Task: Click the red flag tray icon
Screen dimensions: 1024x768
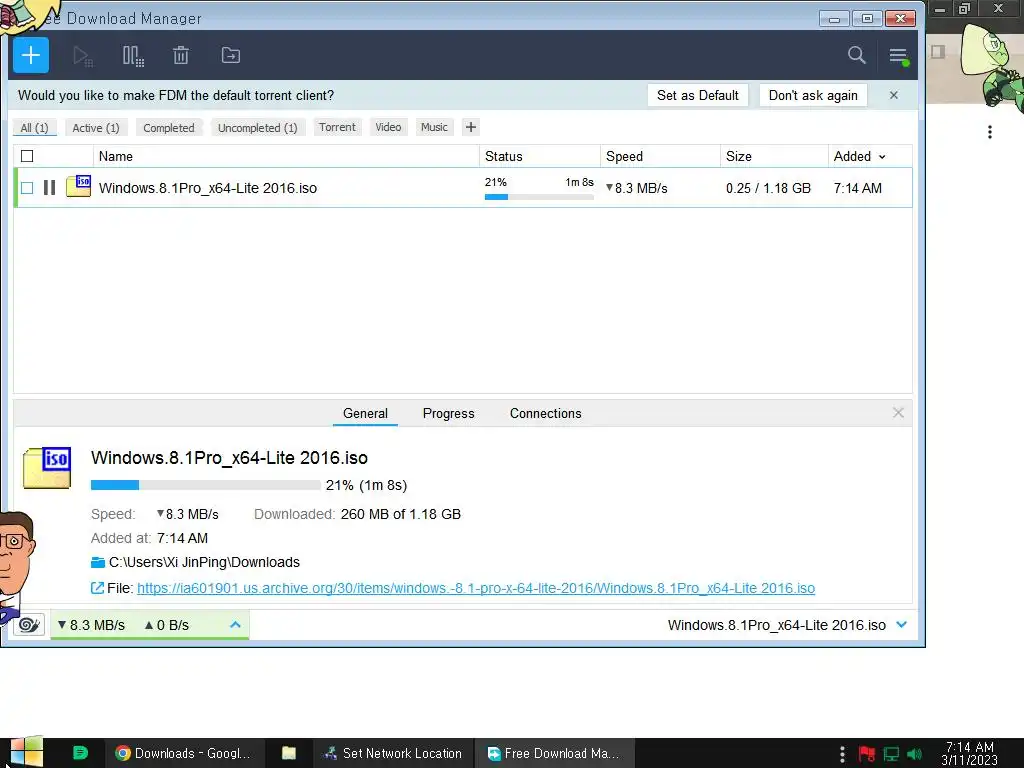Action: 867,754
